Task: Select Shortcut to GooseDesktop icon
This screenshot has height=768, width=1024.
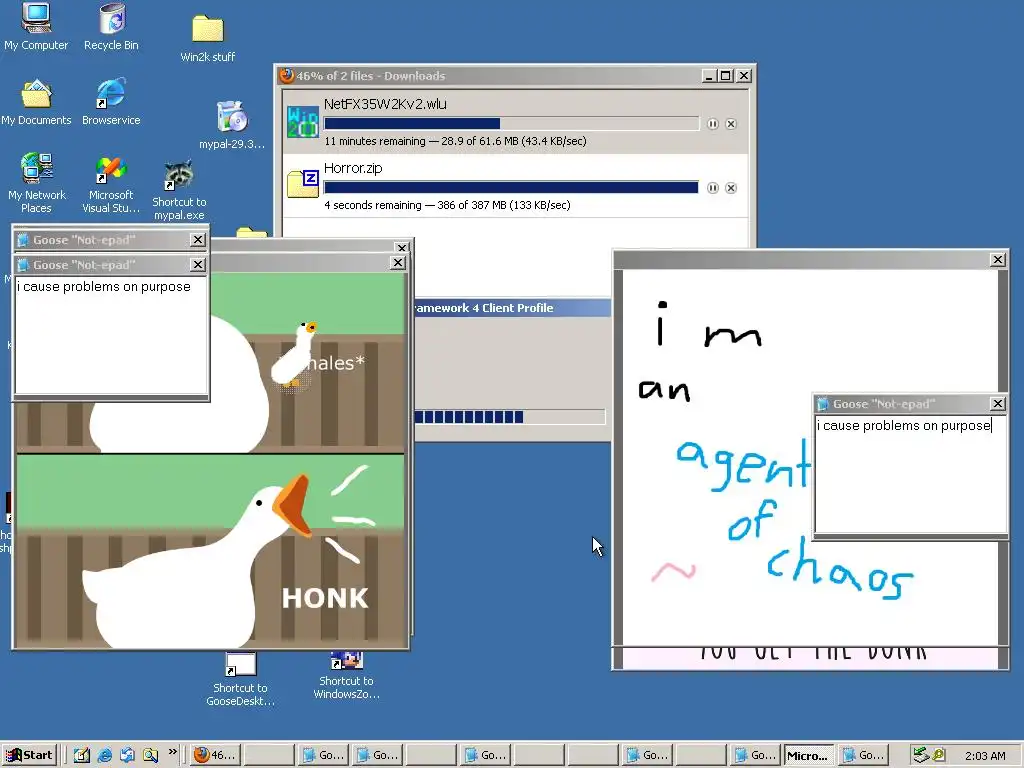Action: click(240, 679)
